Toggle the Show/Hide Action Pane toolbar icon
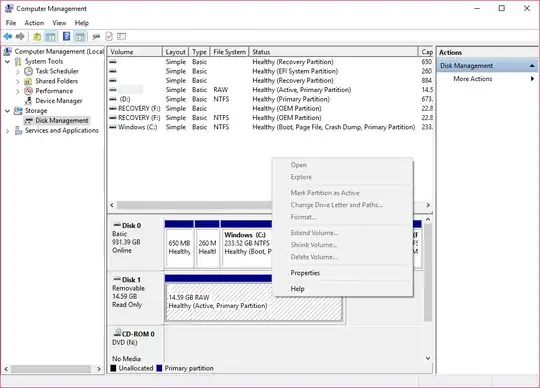 [x=80, y=36]
